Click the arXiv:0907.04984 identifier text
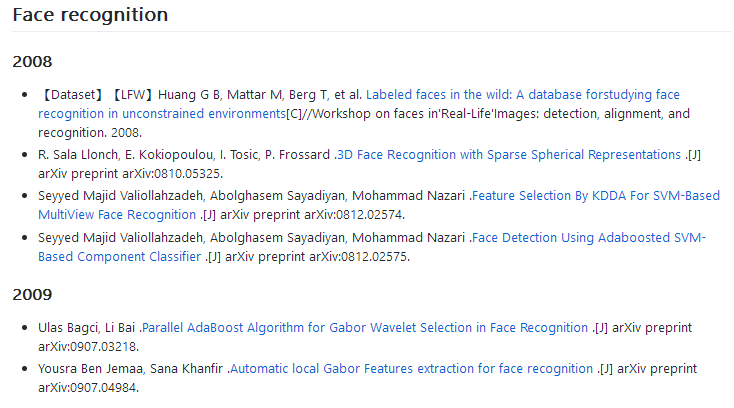The image size is (734, 408). coord(87,388)
